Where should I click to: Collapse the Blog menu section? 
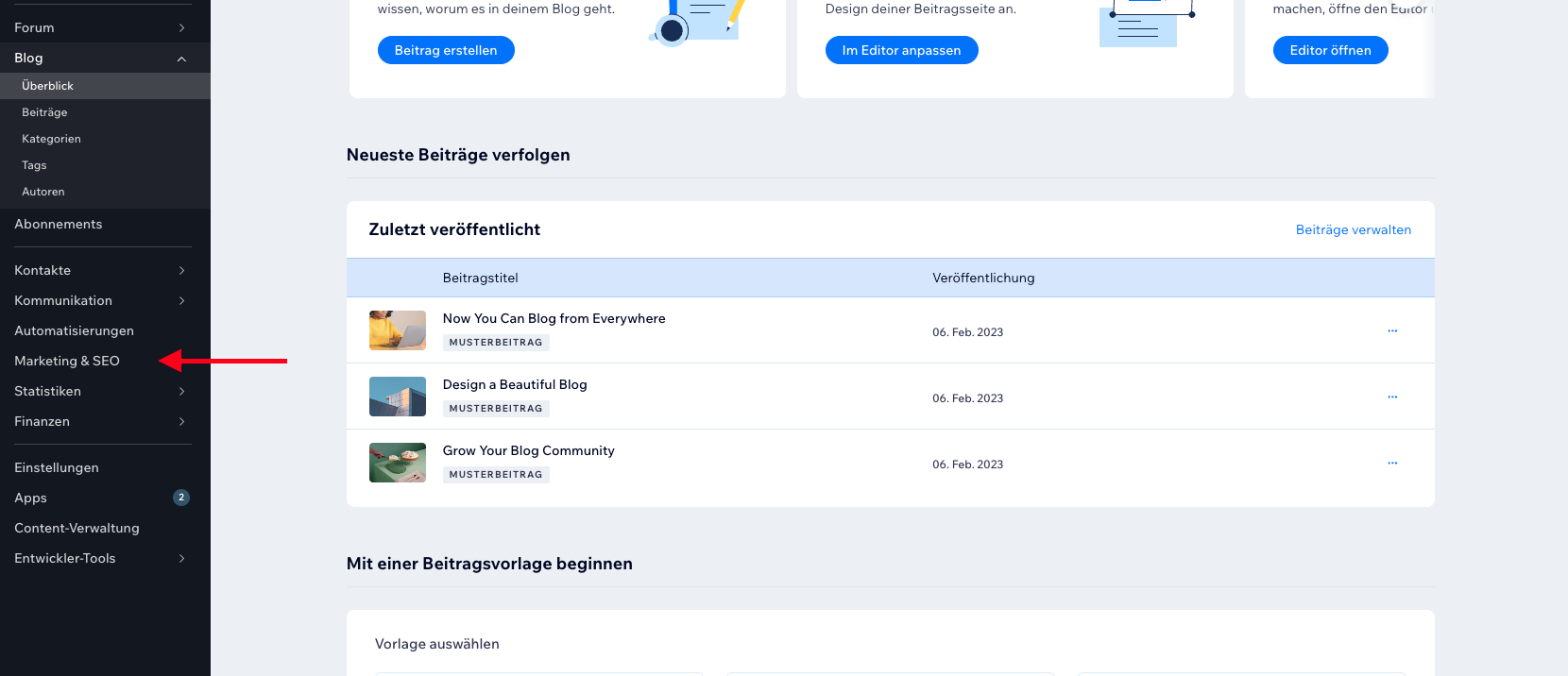point(181,59)
